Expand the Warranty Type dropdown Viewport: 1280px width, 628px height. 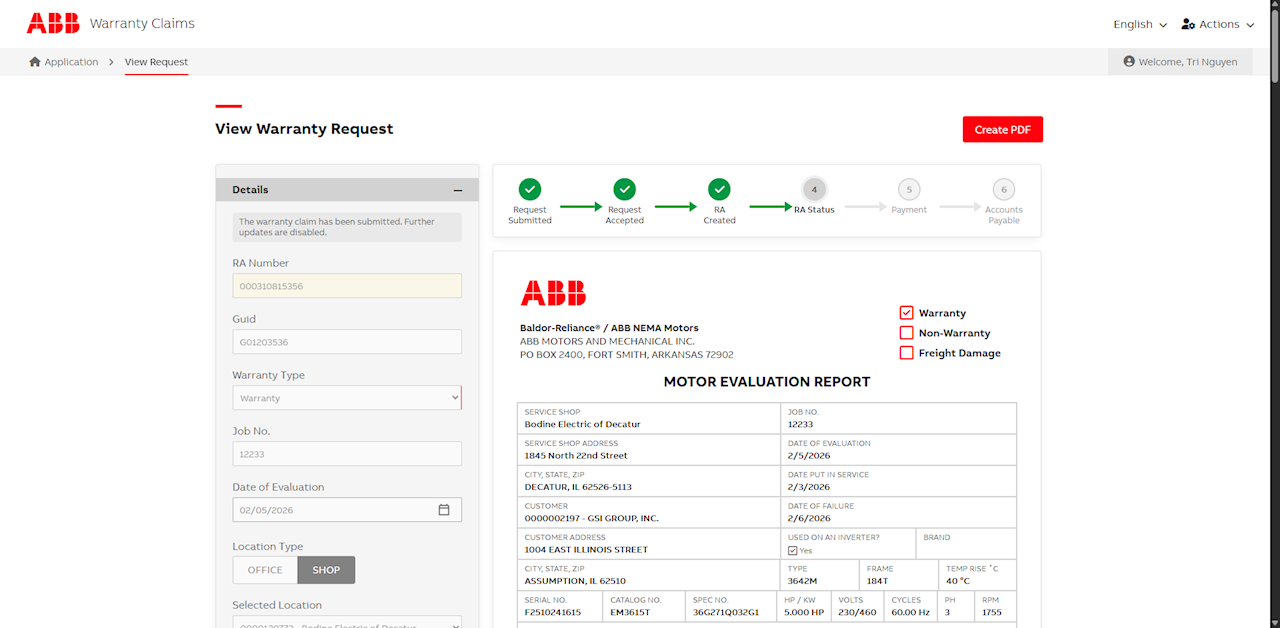pos(347,398)
